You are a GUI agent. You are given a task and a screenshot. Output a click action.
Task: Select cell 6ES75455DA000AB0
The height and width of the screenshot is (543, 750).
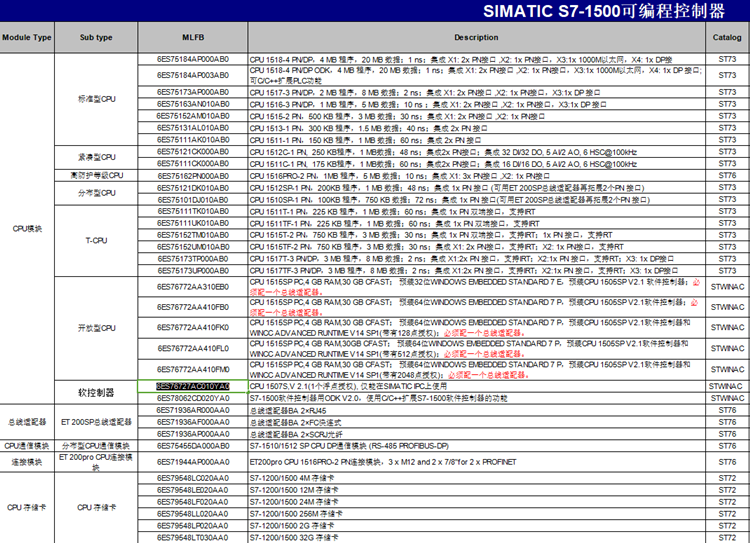[x=193, y=446]
